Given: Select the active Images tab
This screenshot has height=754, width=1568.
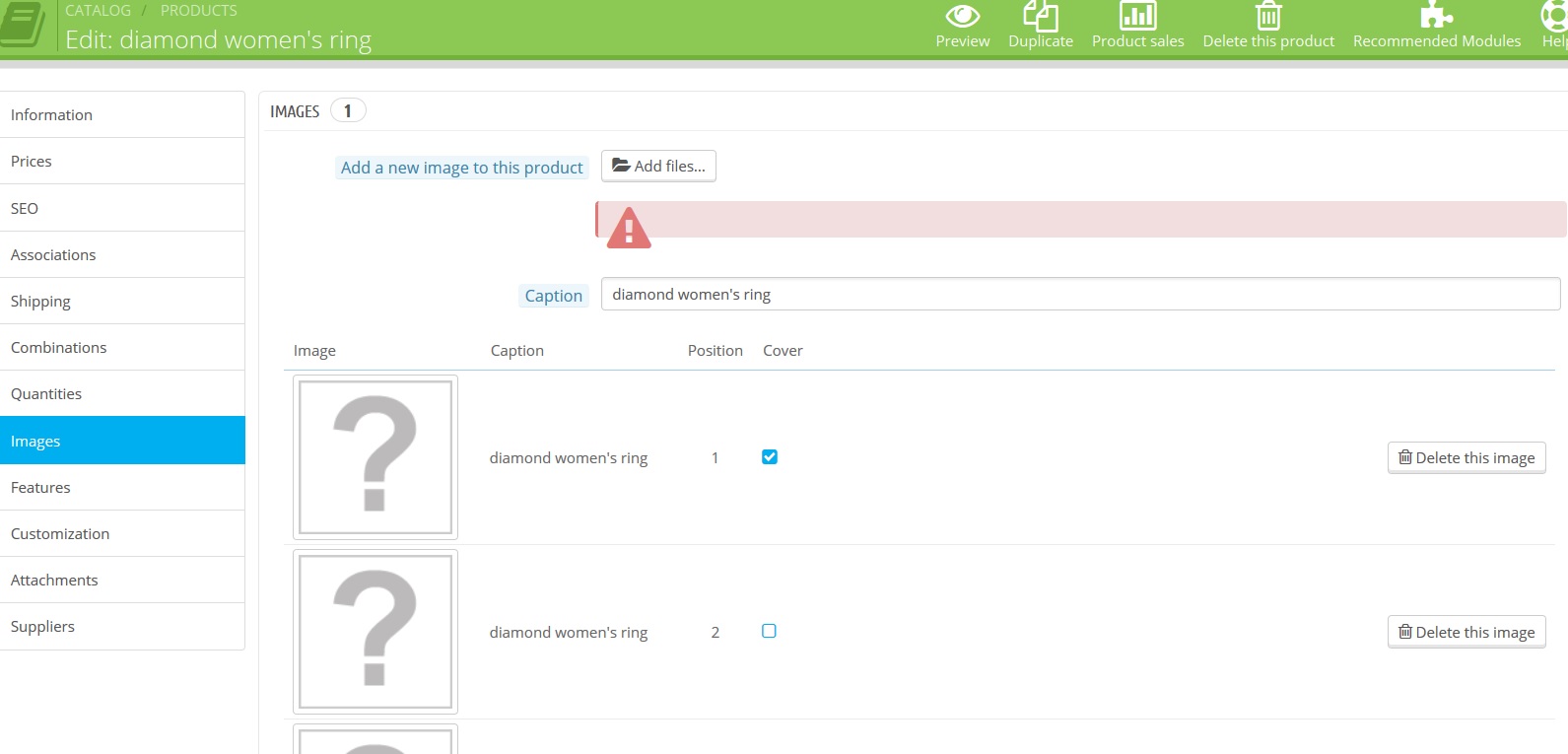Looking at the screenshot, I should (122, 441).
